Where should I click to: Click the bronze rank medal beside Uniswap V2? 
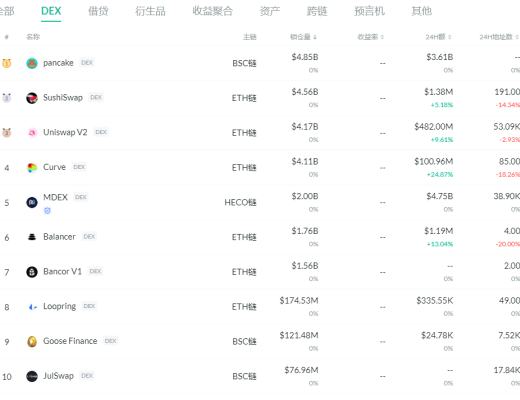point(7,132)
